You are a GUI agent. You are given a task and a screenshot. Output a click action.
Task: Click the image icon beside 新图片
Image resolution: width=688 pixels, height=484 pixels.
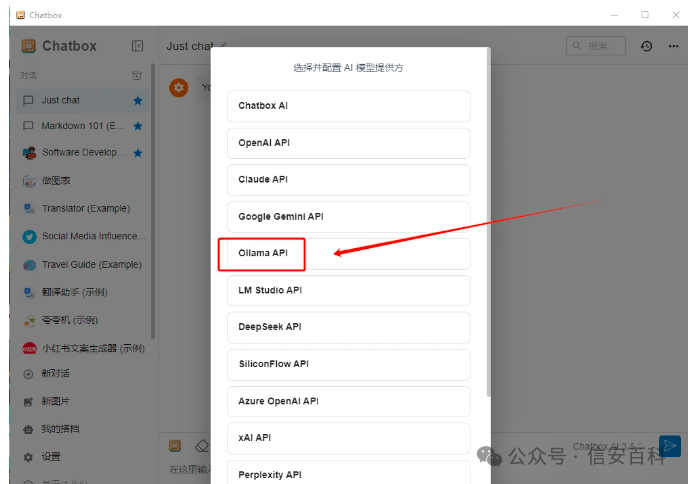pos(28,402)
